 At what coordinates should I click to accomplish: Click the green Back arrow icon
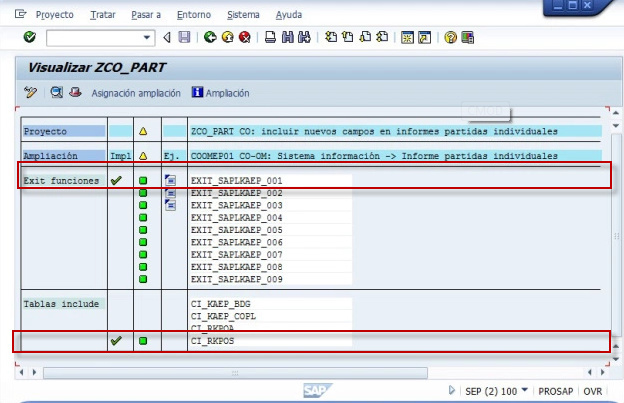pyautogui.click(x=210, y=37)
